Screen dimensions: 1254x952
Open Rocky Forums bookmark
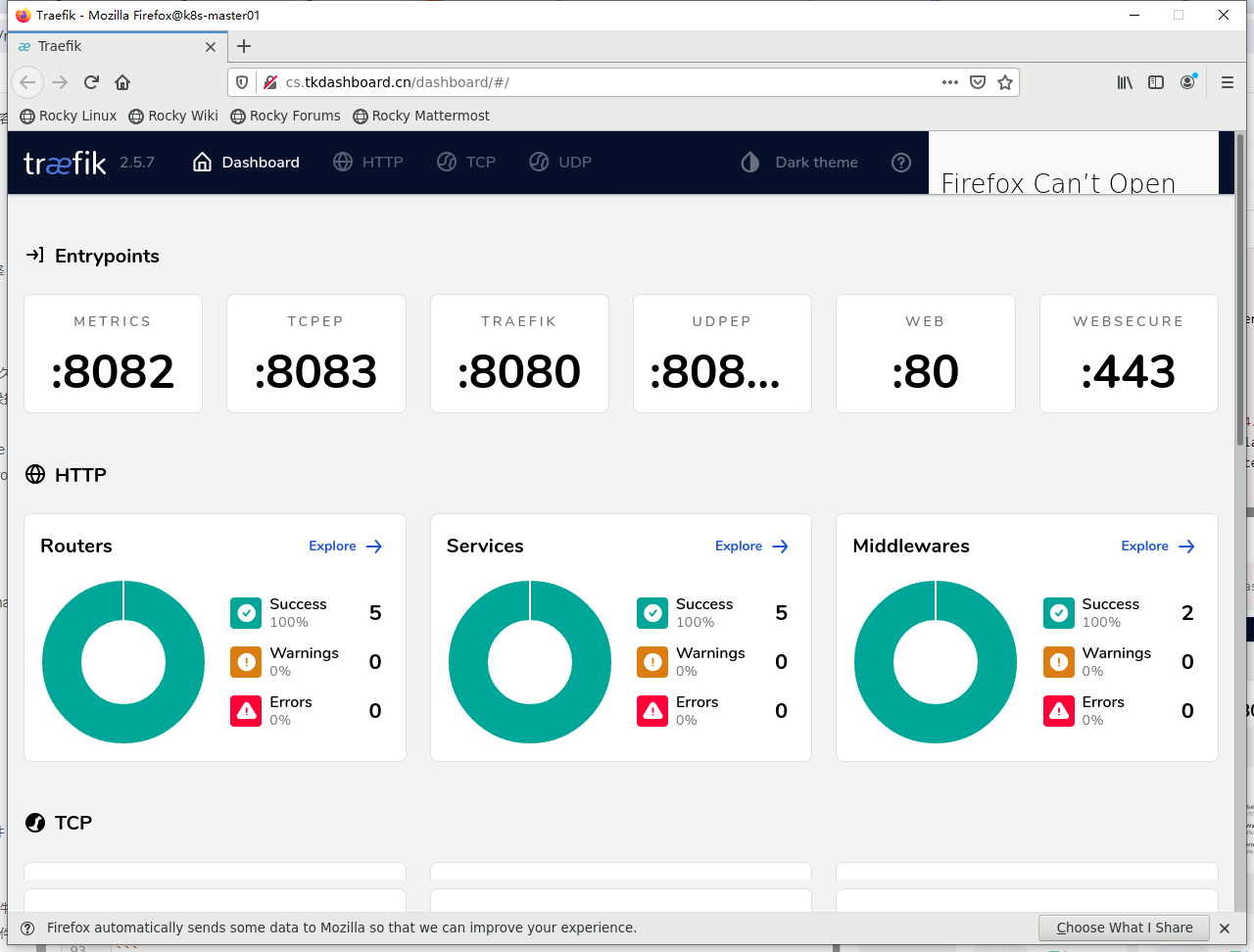(285, 116)
